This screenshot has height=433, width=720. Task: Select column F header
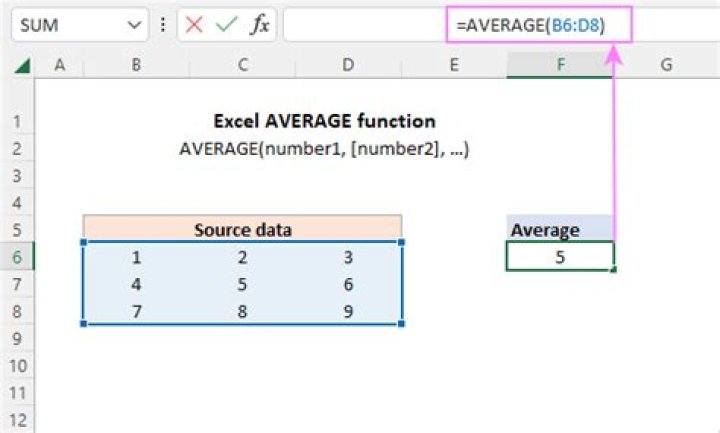[559, 65]
